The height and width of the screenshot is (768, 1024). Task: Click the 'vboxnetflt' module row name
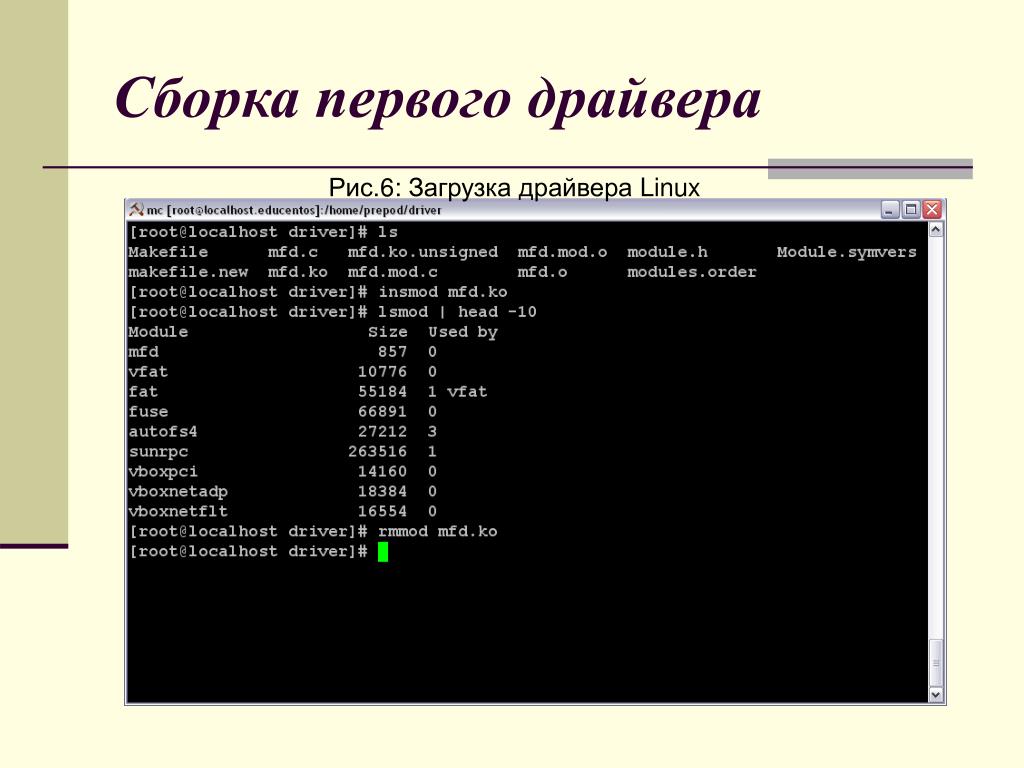tap(178, 511)
